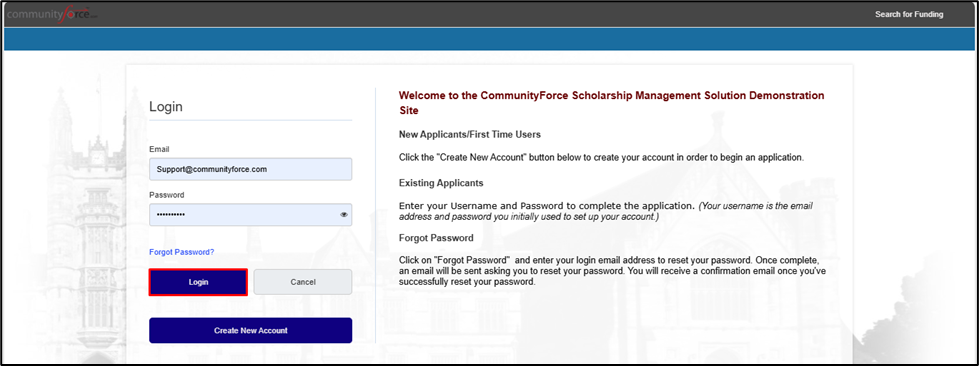Click the Email field label
The height and width of the screenshot is (366, 979).
(159, 149)
